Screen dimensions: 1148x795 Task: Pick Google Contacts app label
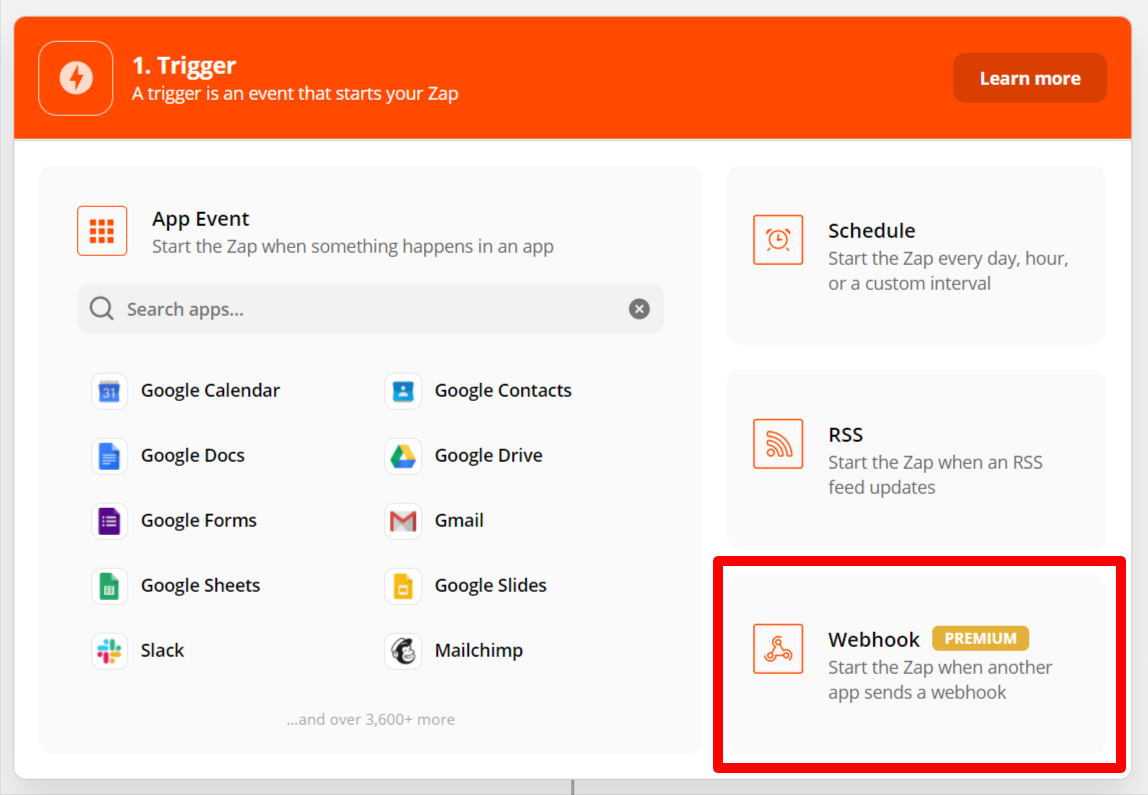click(503, 390)
